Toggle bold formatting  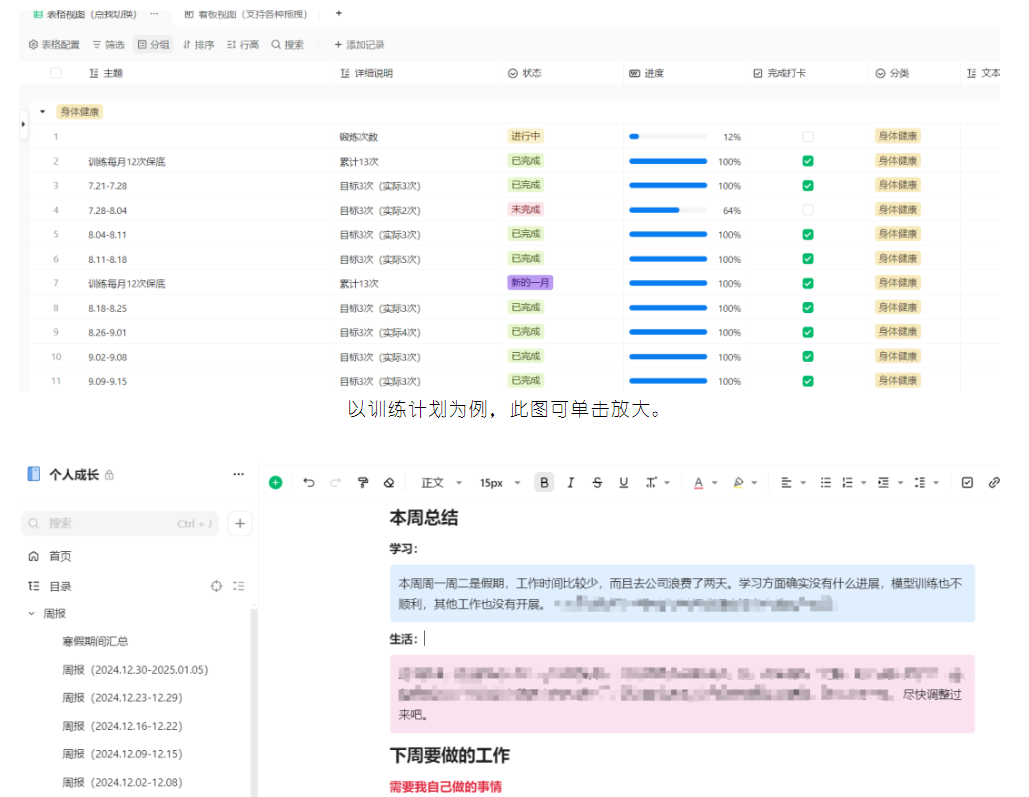coord(544,483)
